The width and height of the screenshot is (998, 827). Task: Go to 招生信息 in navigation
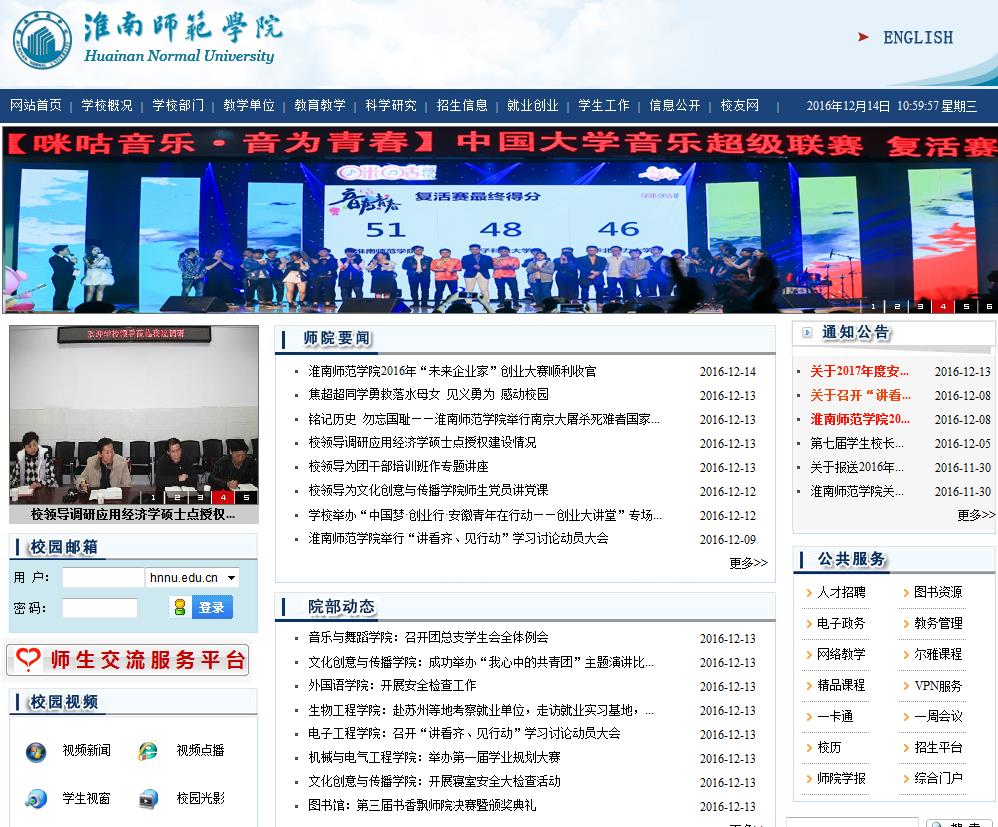pyautogui.click(x=461, y=105)
